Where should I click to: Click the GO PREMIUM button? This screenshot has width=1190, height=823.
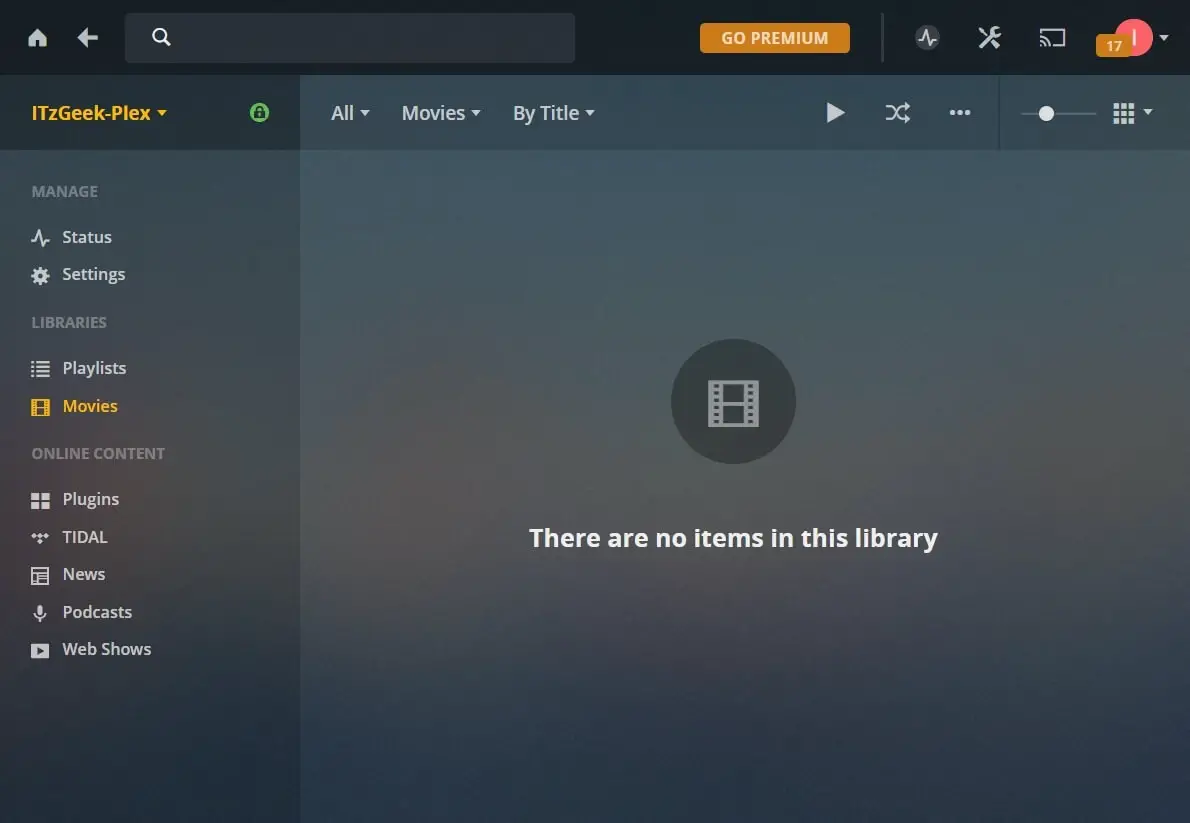tap(774, 38)
